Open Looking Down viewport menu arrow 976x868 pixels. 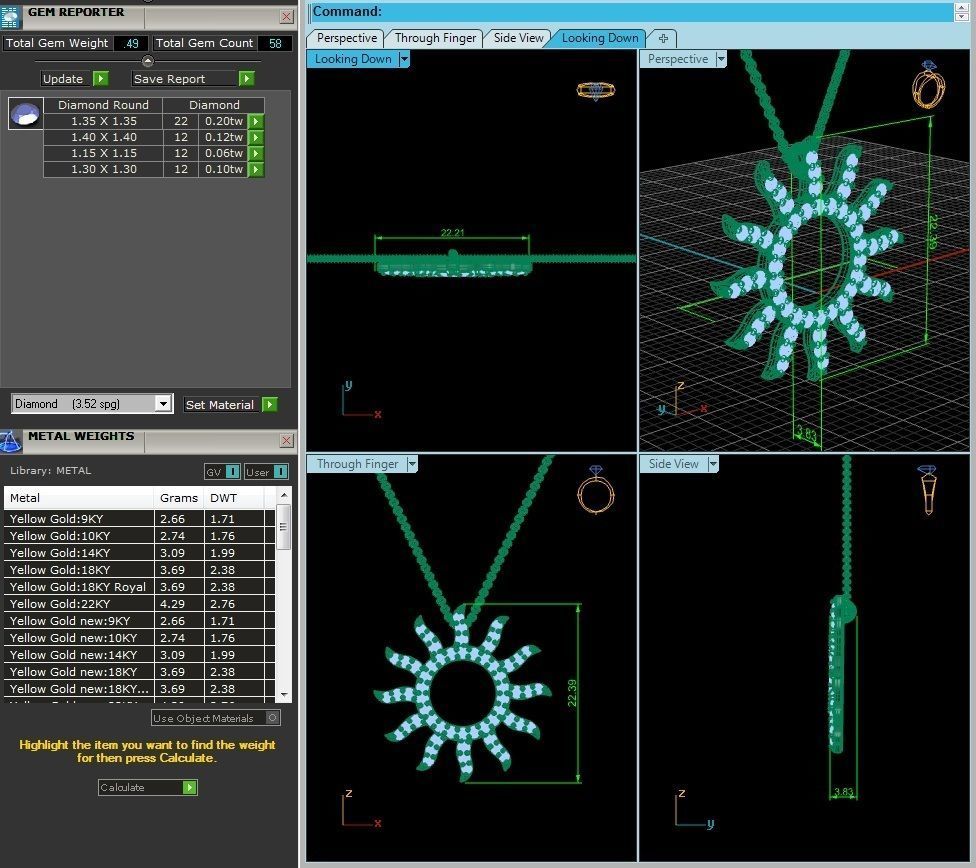coord(405,59)
